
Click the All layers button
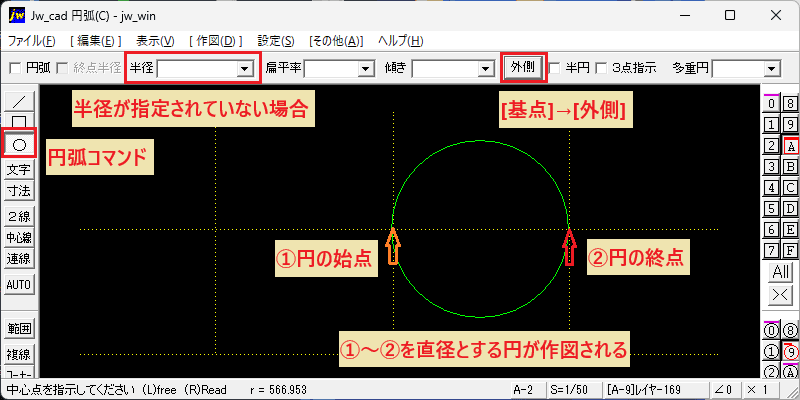click(781, 272)
